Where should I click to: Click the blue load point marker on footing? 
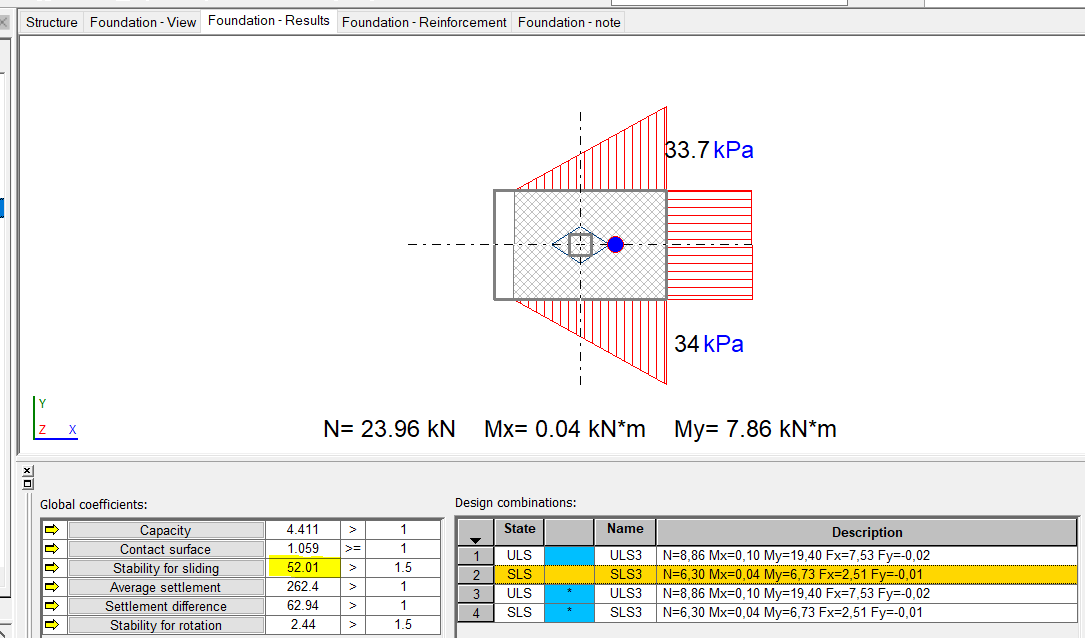(x=615, y=244)
